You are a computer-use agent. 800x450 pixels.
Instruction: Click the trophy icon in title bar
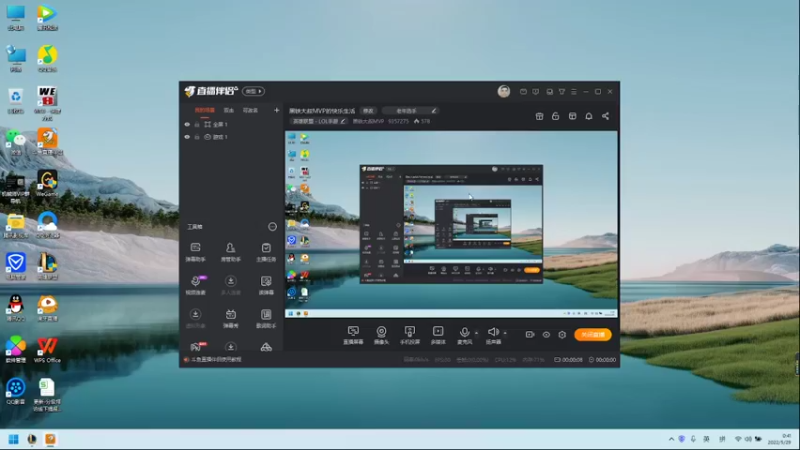[562, 92]
